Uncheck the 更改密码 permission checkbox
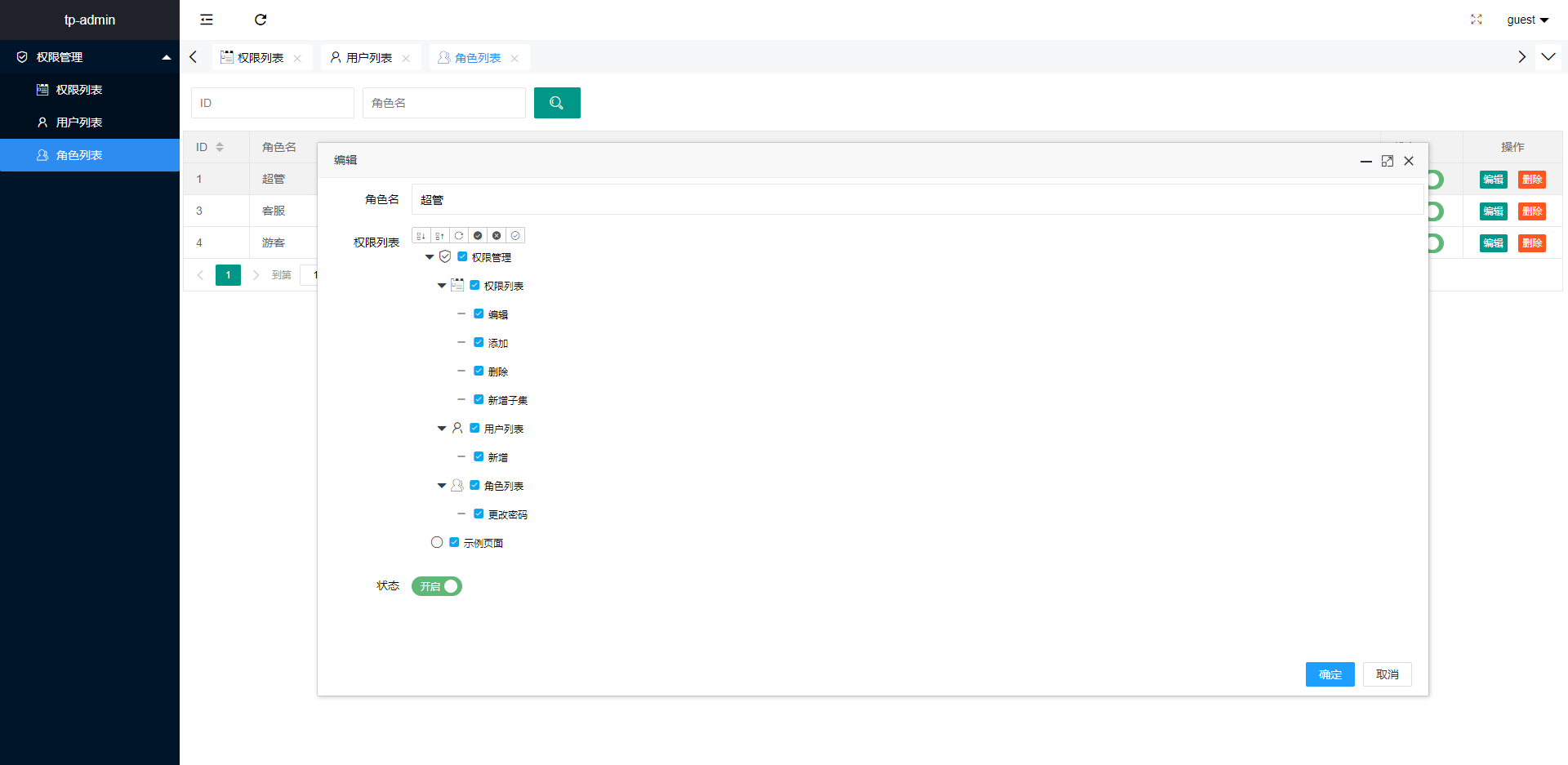Image resolution: width=1568 pixels, height=765 pixels. [x=479, y=514]
